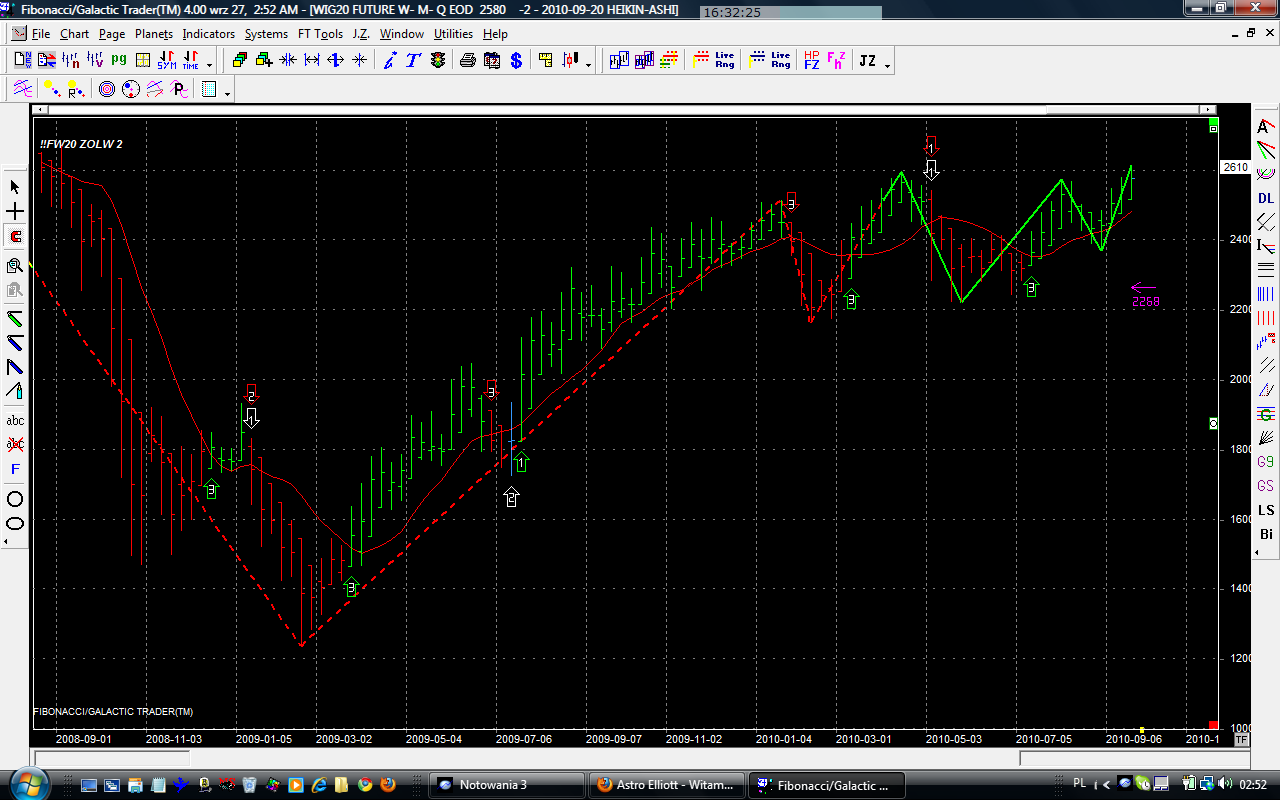Toggle the SYM symbol button
1280x800 pixels.
coord(166,61)
